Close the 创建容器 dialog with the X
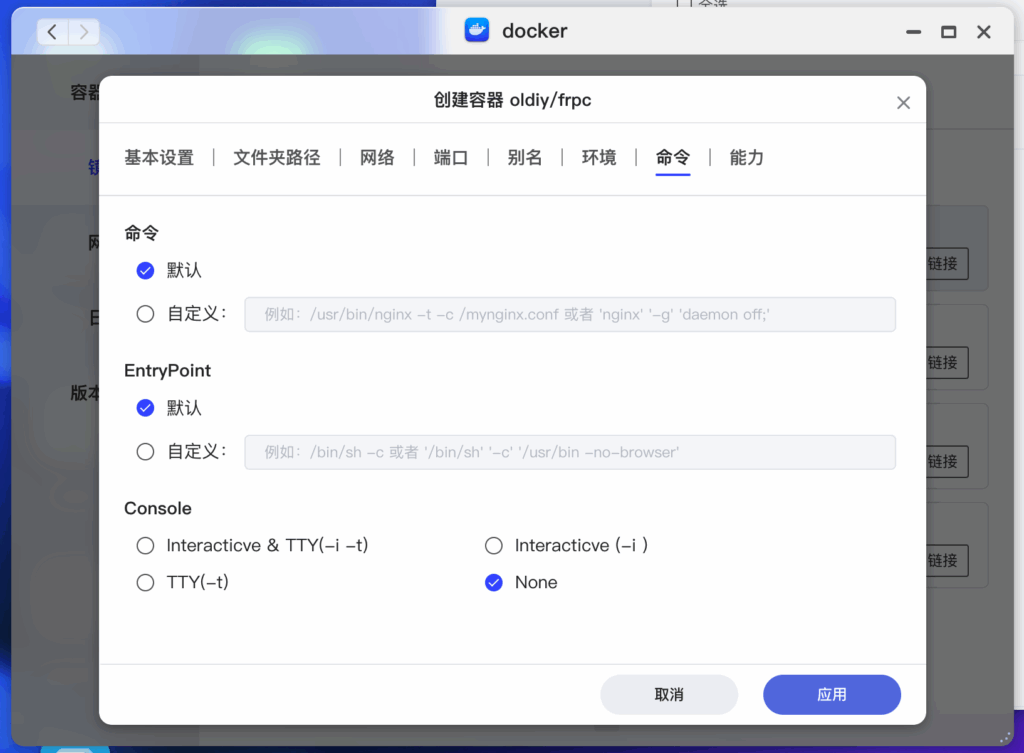Viewport: 1024px width, 753px height. tap(903, 101)
